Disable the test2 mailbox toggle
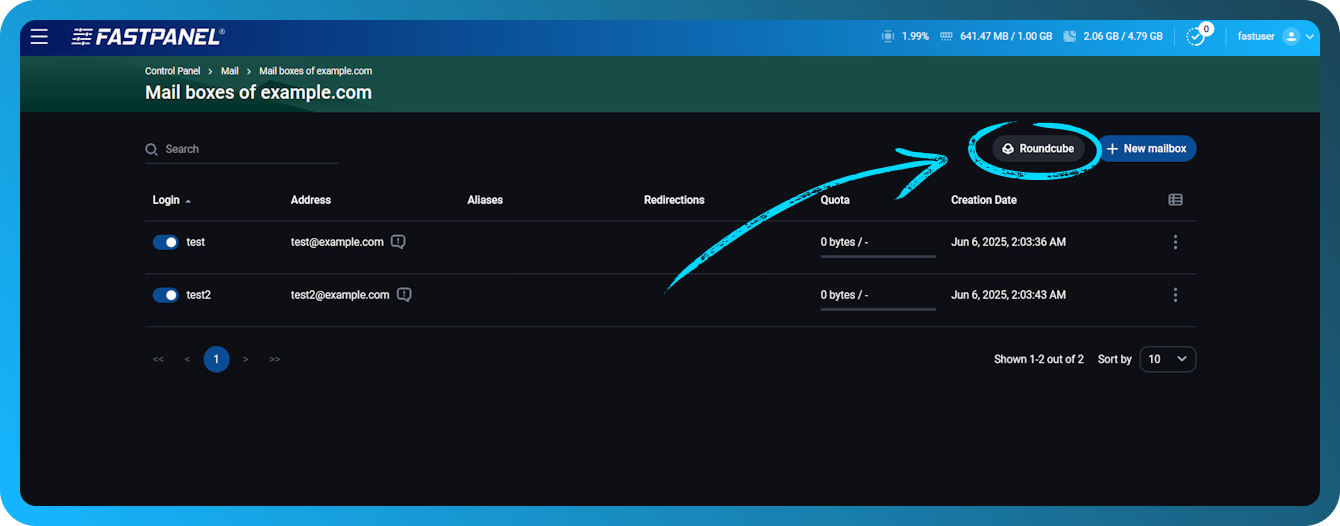The height and width of the screenshot is (526, 1340). coord(165,295)
